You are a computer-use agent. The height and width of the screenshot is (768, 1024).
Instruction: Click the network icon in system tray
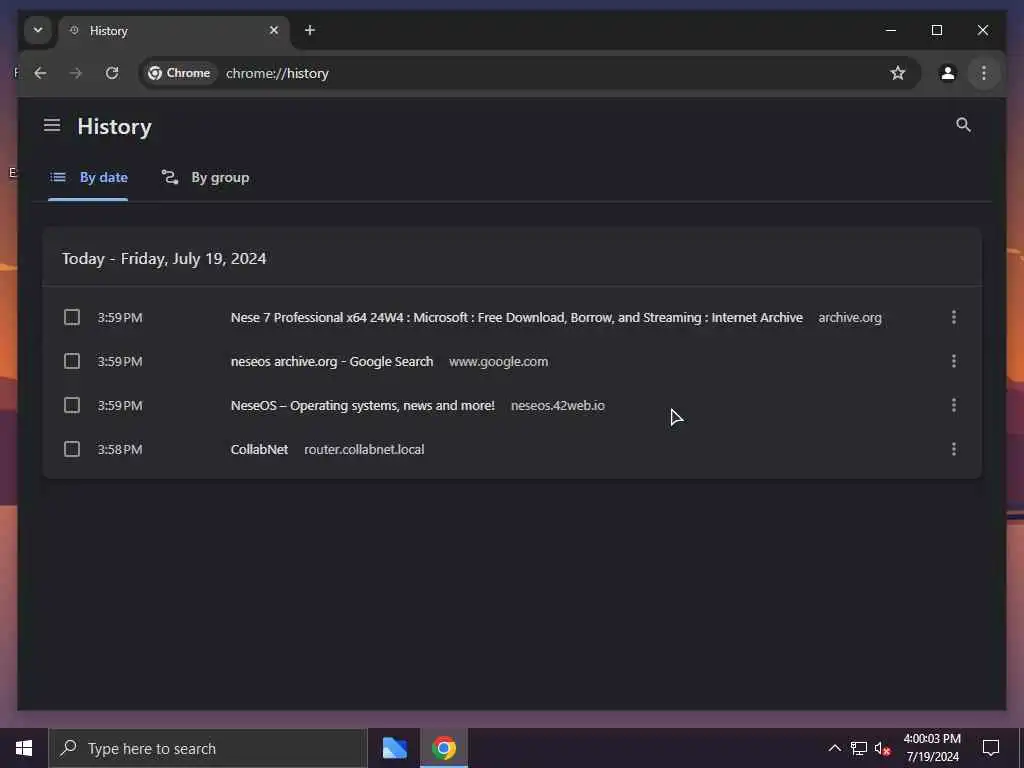tap(858, 748)
